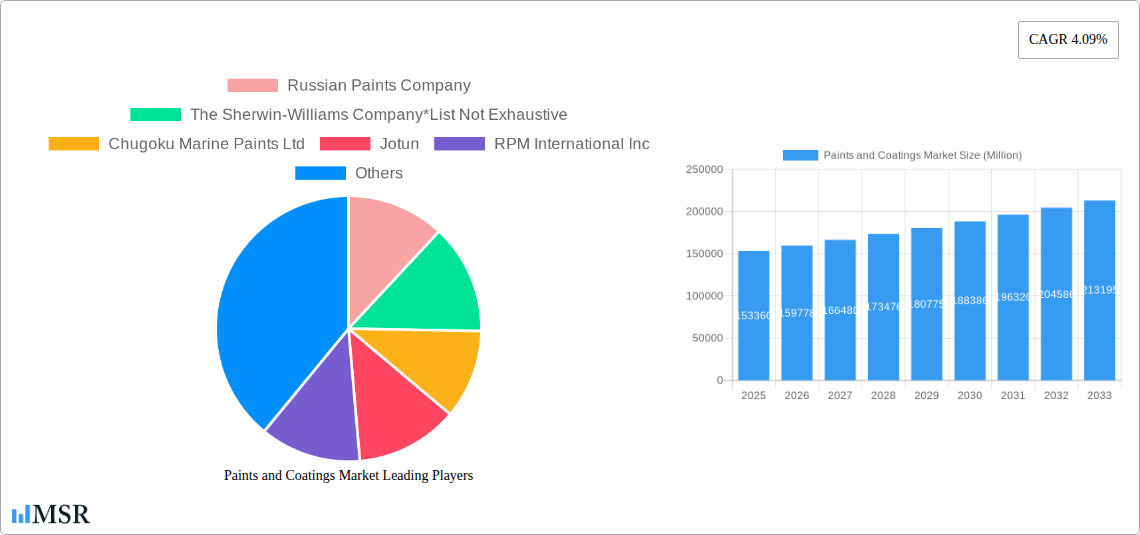Screen dimensions: 1140x535
Task: Click the 2032 bar valued 204586
Action: point(1056,294)
